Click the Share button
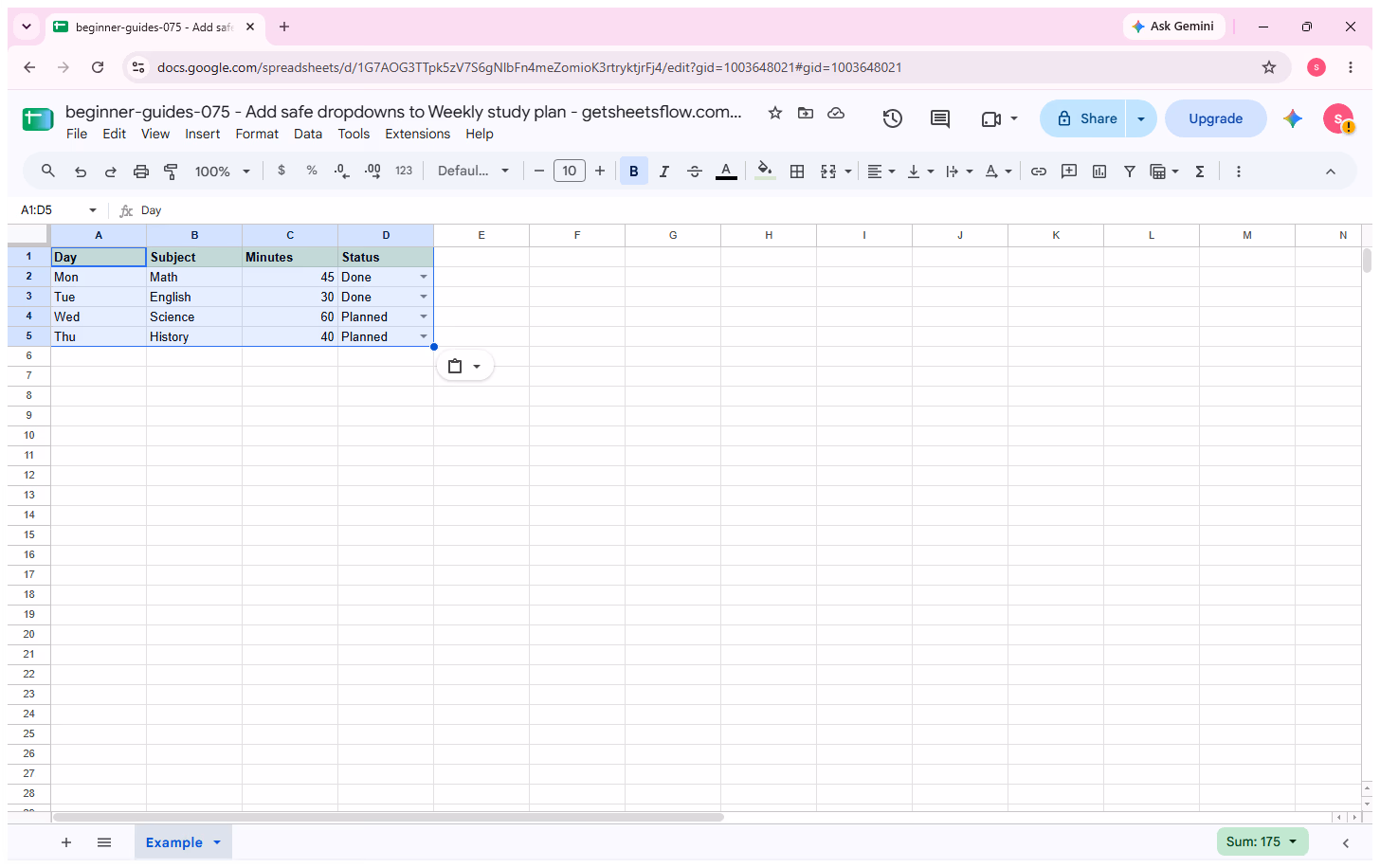The image size is (1380, 868). [1083, 118]
